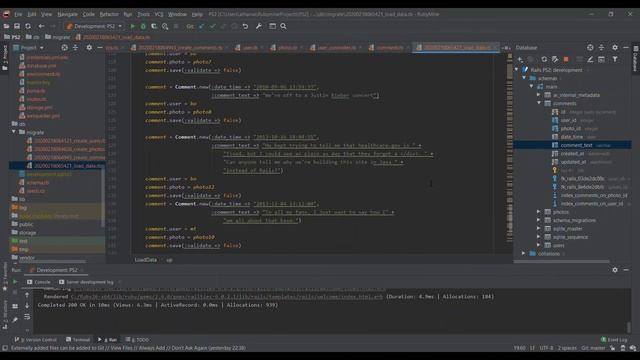Click the Rollback/undo arrow icon
Screen dimensions: 640x360
[245, 26]
